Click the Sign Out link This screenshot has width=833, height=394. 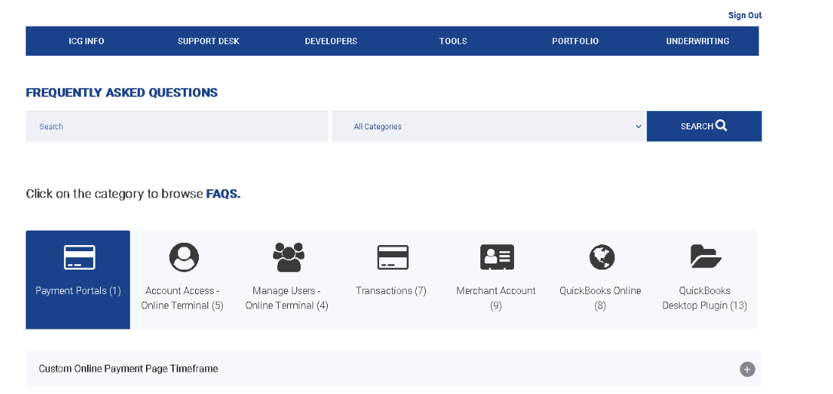(745, 15)
